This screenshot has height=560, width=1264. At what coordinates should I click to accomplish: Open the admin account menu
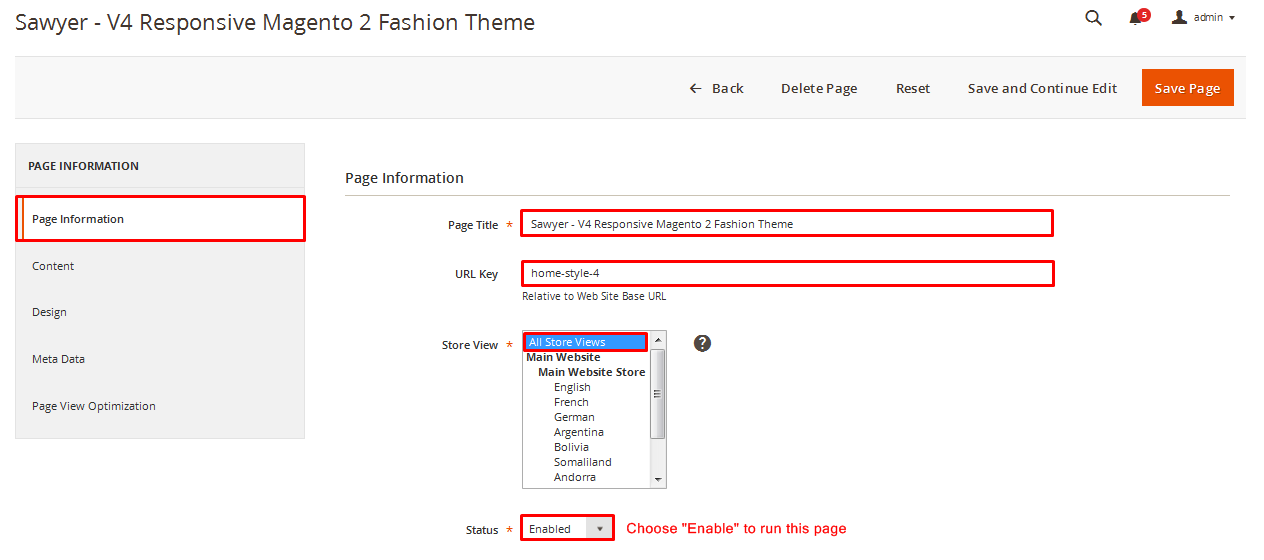point(1204,18)
